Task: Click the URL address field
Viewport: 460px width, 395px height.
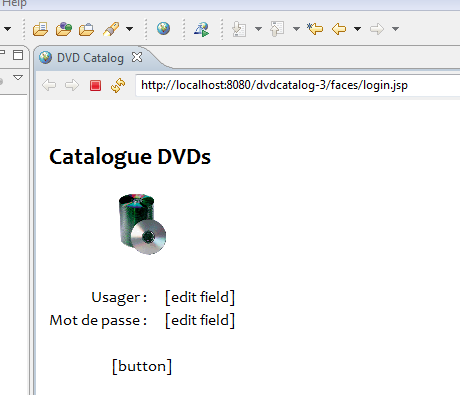Action: point(298,85)
